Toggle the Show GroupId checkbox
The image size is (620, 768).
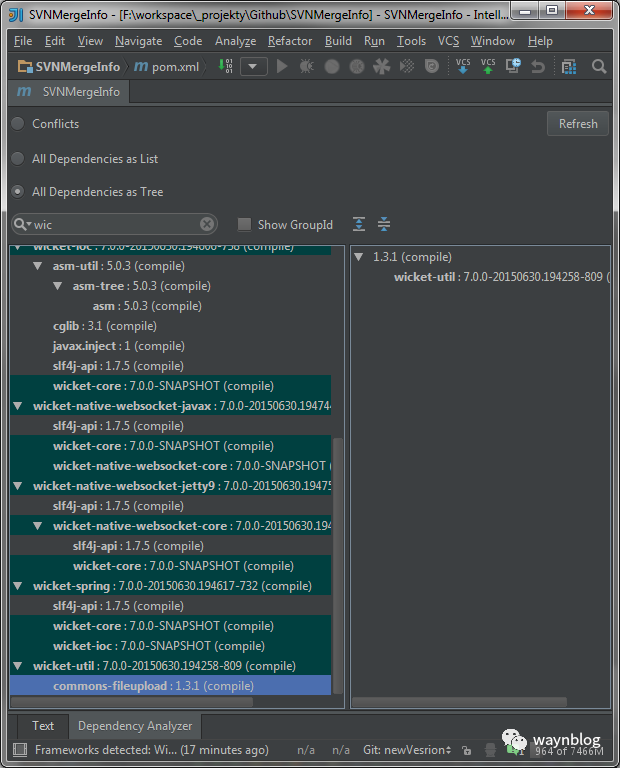244,224
